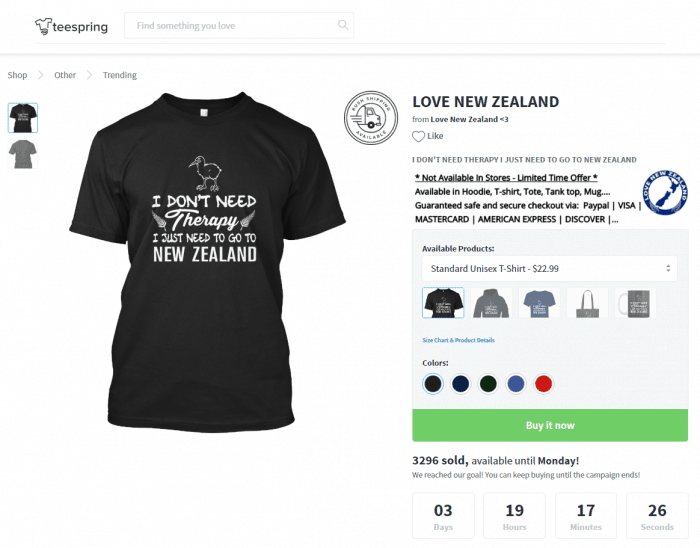Choose the dark green color swatch

pos(488,384)
